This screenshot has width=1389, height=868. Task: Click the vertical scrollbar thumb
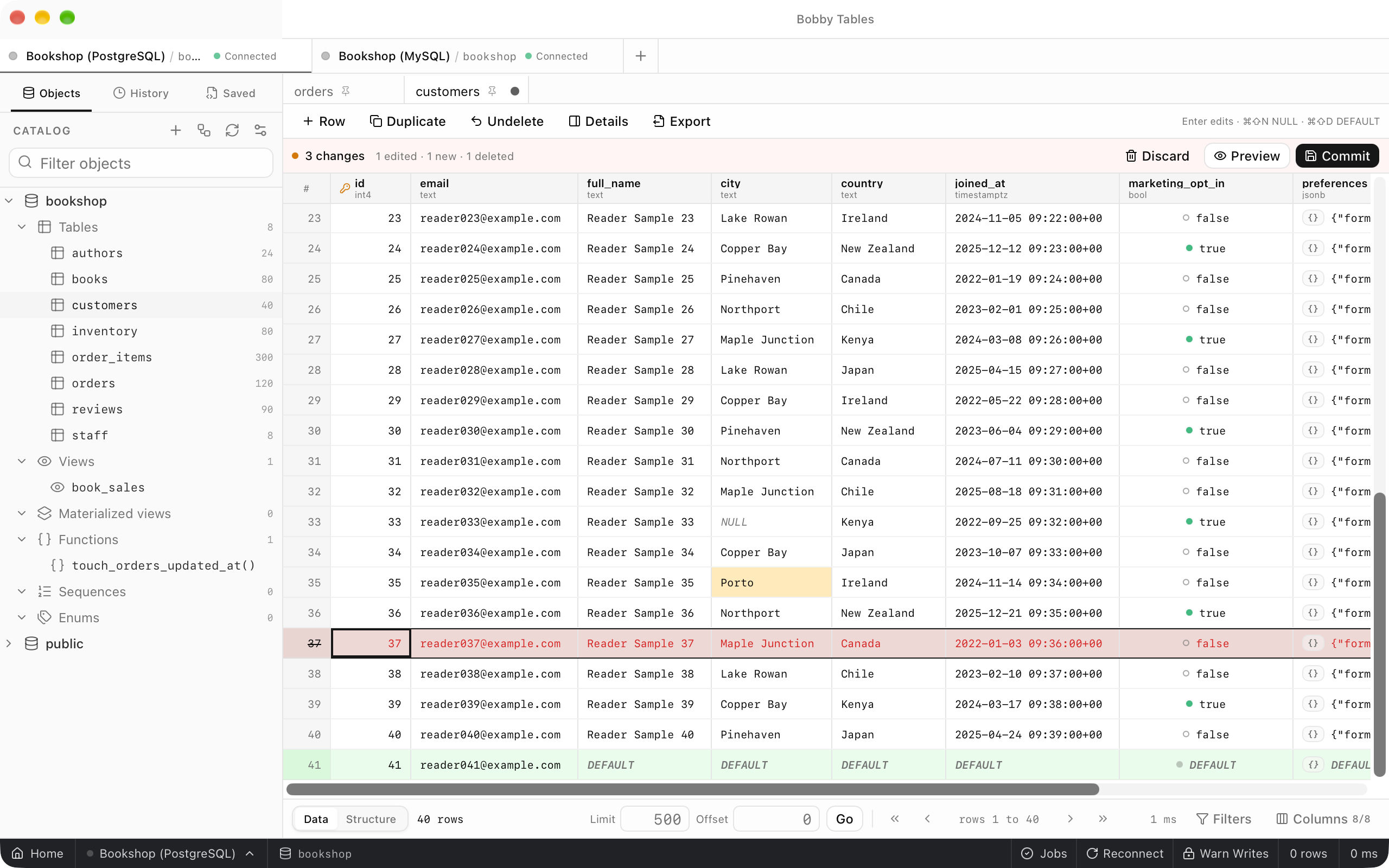point(1380,634)
